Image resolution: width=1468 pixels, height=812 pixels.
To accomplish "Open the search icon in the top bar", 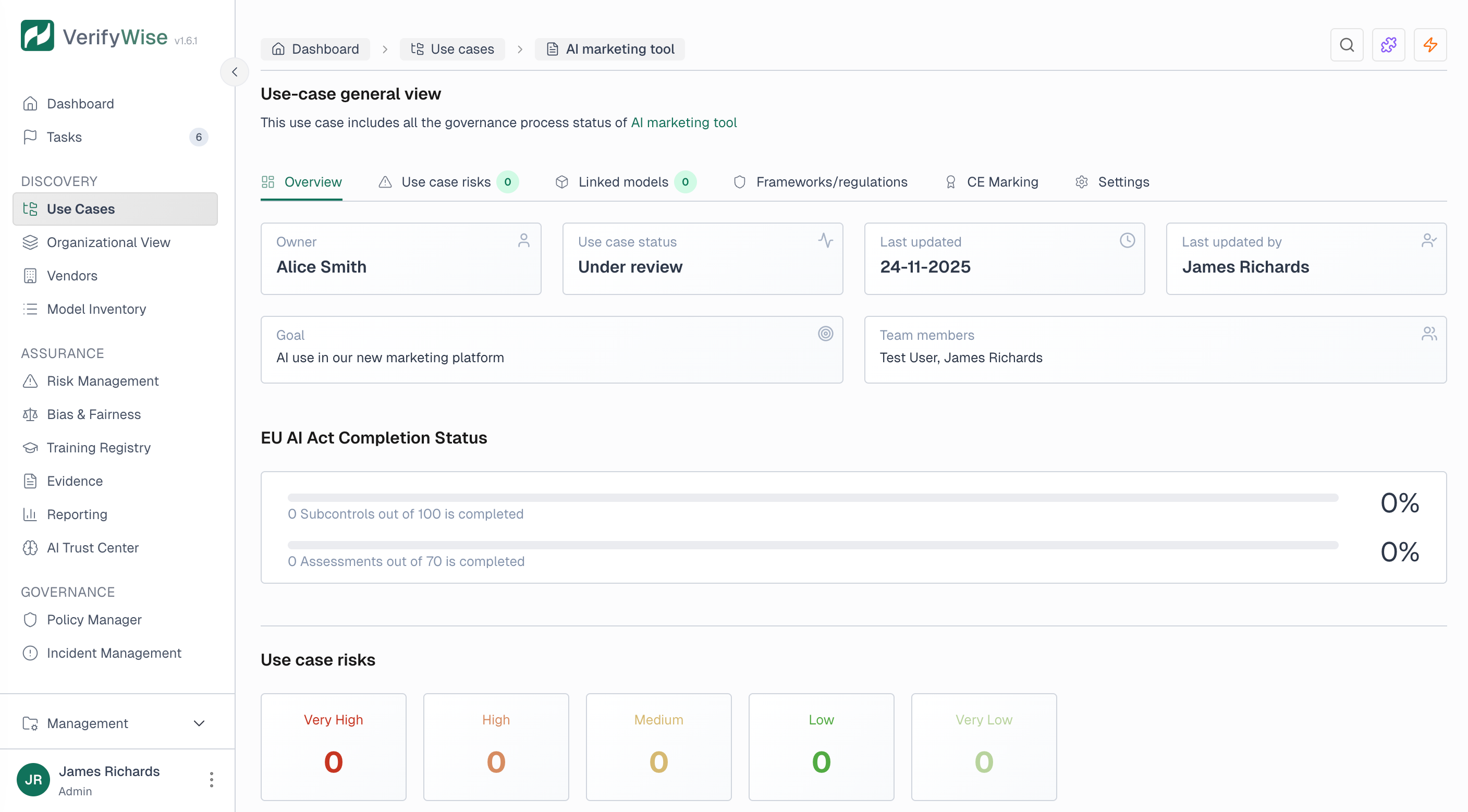I will (1347, 44).
